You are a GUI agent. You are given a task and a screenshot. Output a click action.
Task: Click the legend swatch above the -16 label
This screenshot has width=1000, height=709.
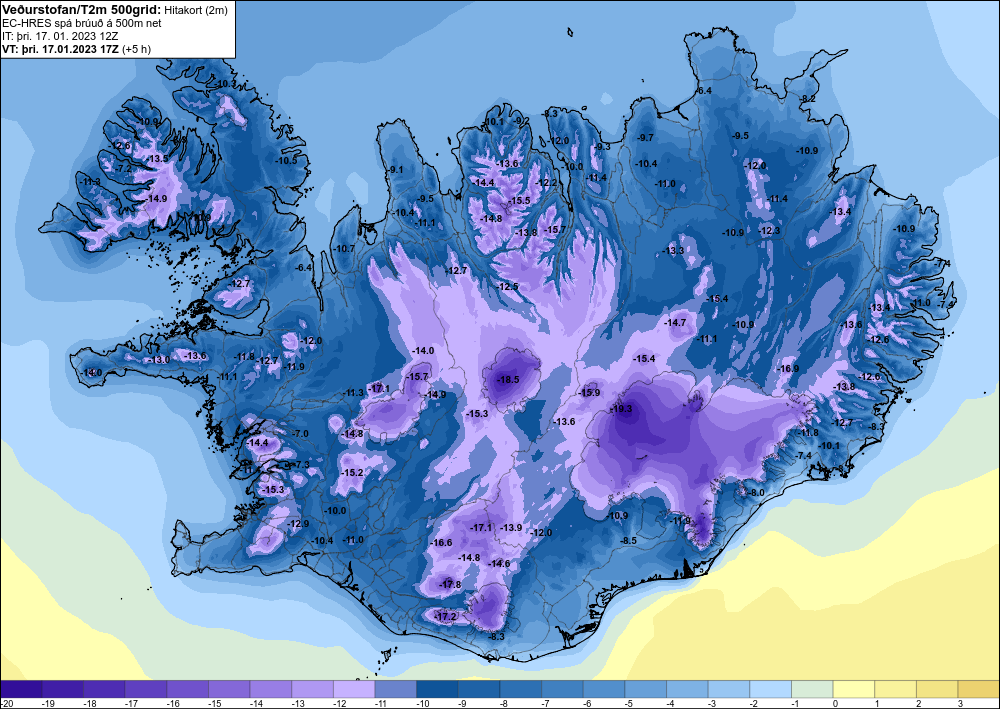[x=188, y=689]
